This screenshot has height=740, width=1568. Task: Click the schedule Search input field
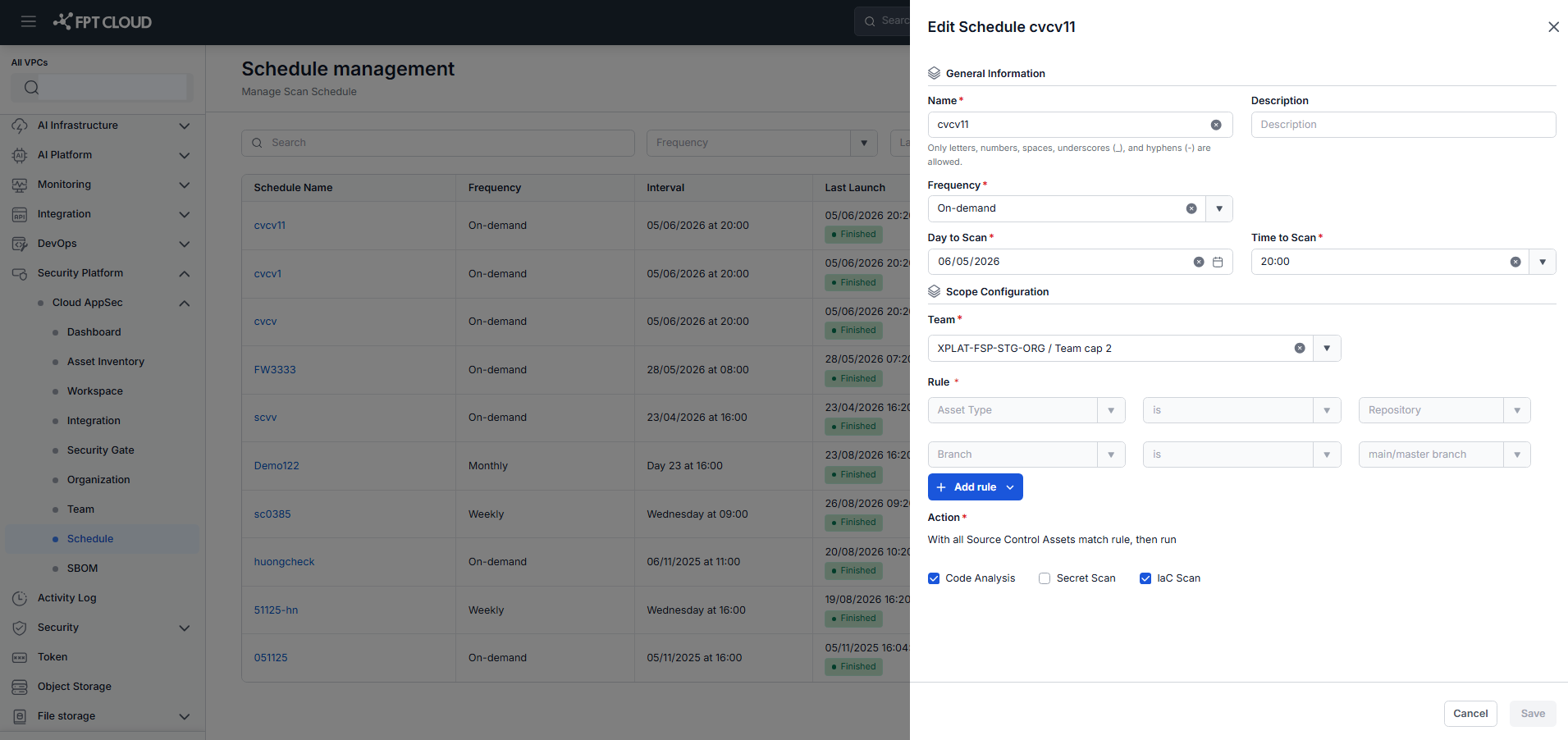(x=438, y=143)
